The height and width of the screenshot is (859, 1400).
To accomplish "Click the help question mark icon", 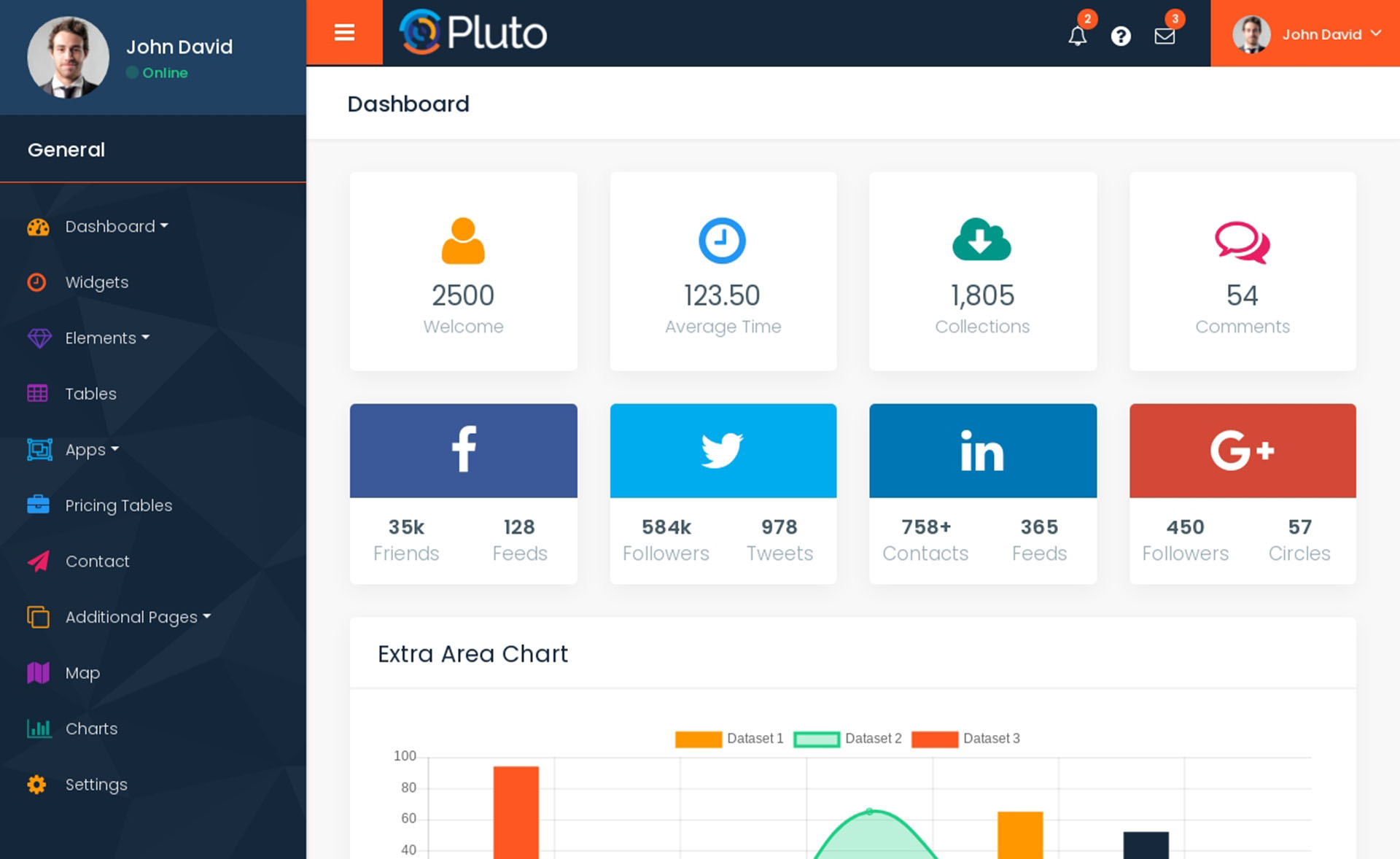I will 1121,33.
